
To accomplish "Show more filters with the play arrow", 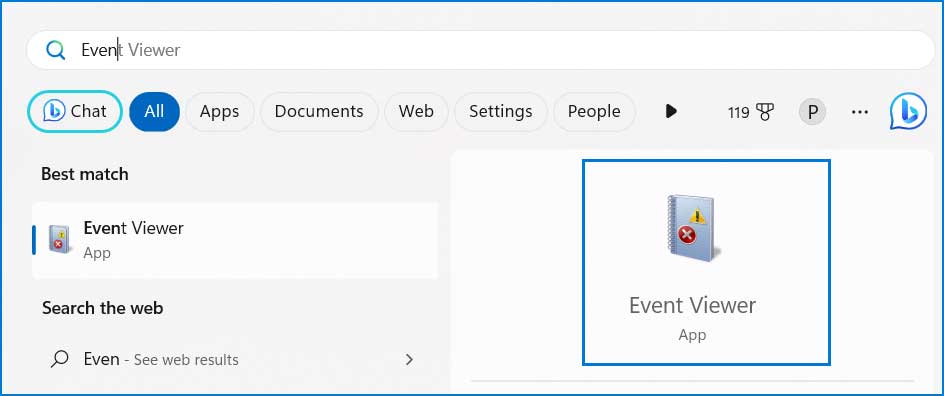I will click(671, 111).
